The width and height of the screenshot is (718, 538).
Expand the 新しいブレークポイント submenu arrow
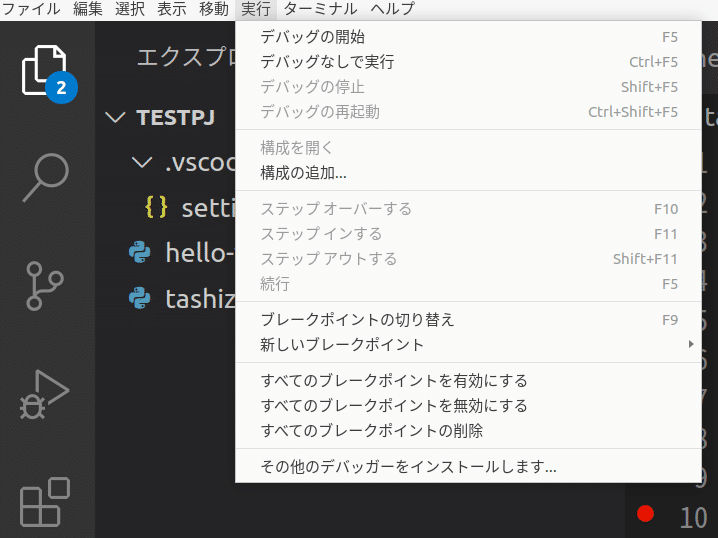691,344
